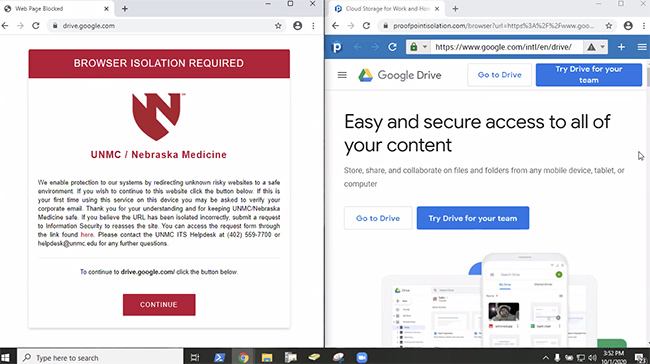Bookmark the page with star in right window
Viewport: 650px width, 364px height.
pyautogui.click(x=609, y=26)
